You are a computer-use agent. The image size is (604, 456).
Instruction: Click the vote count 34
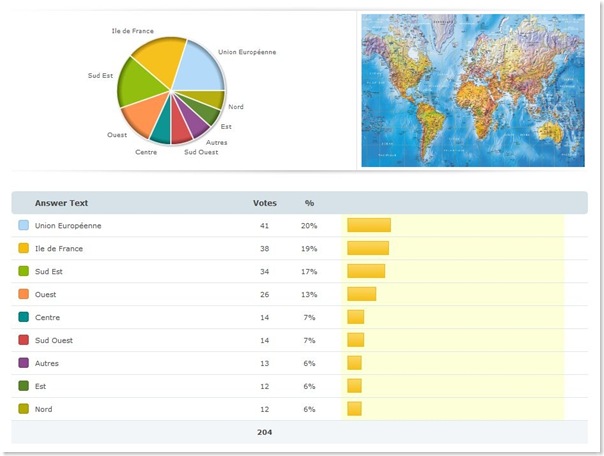point(264,272)
